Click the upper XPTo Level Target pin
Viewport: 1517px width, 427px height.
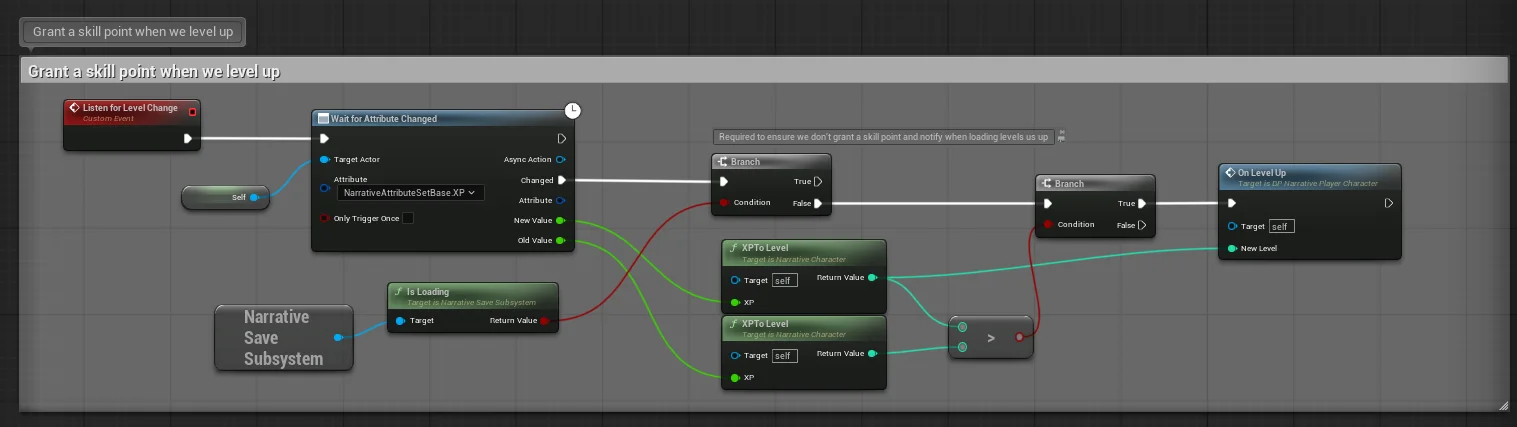coord(736,281)
